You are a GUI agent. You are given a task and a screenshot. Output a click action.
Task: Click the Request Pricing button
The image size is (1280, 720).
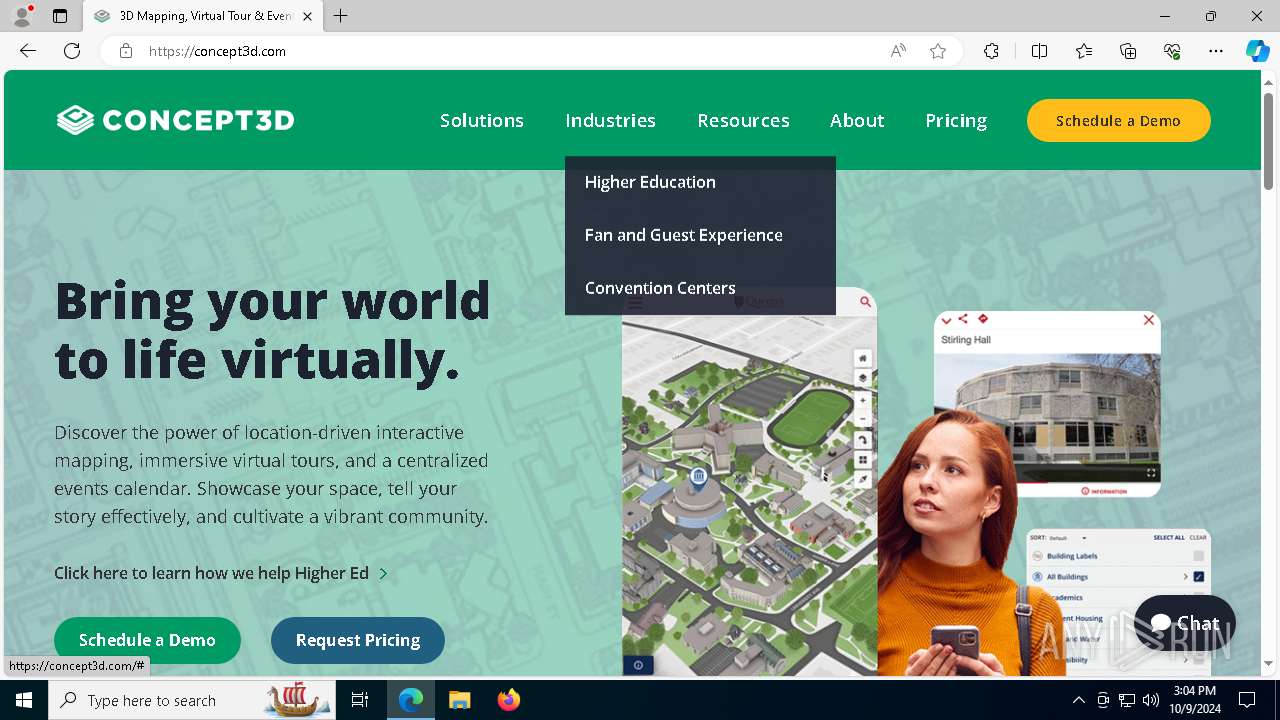[357, 640]
